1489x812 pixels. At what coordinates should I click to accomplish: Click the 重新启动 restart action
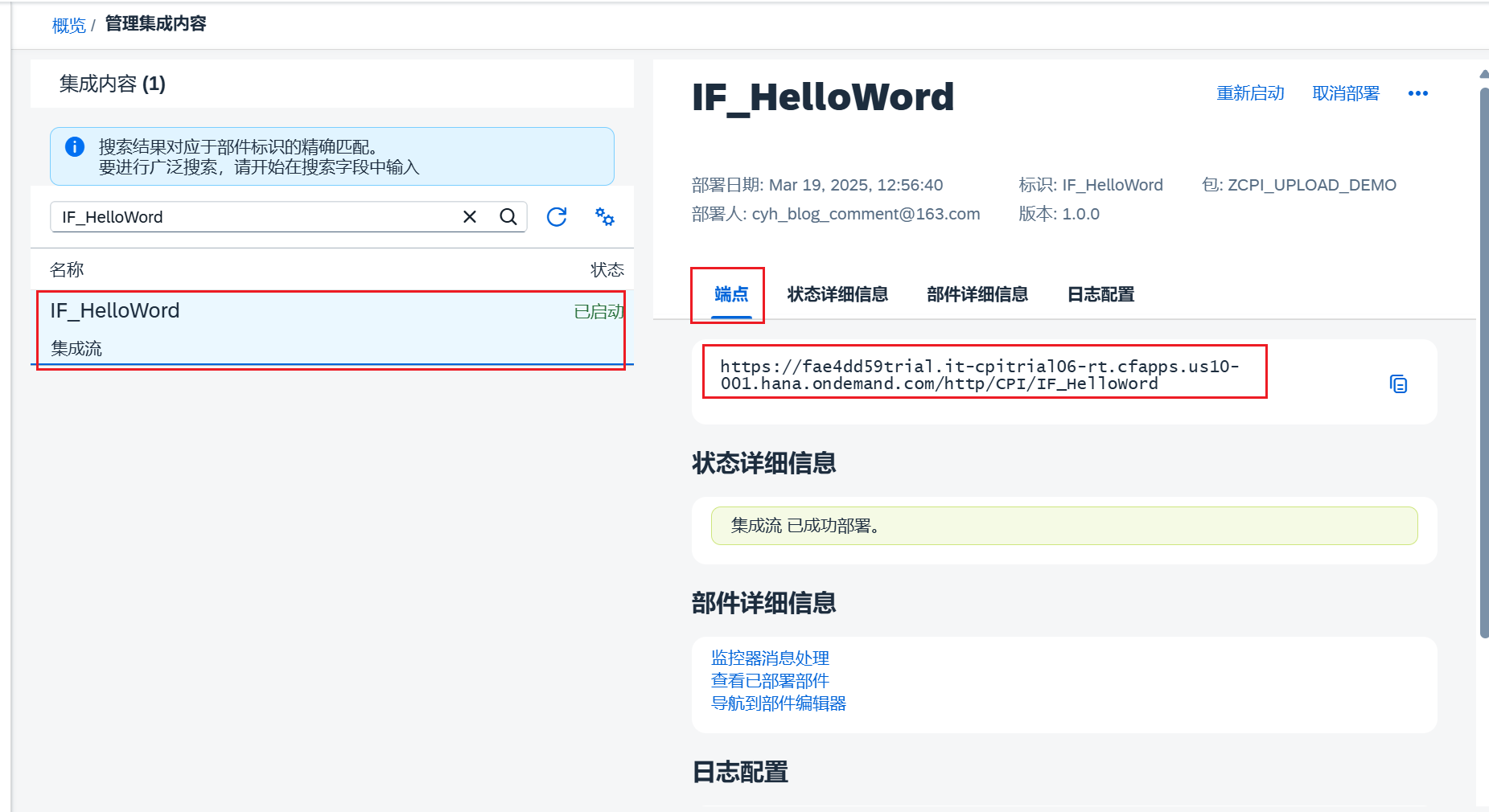[1250, 93]
